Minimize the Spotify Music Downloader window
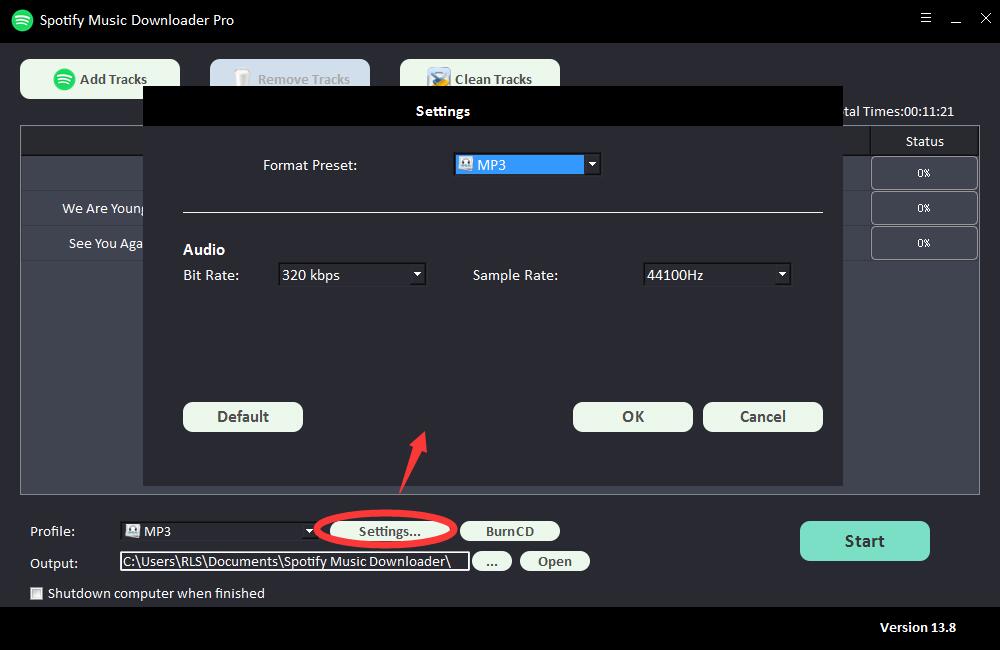Screen dimensions: 1000x650 (956, 19)
